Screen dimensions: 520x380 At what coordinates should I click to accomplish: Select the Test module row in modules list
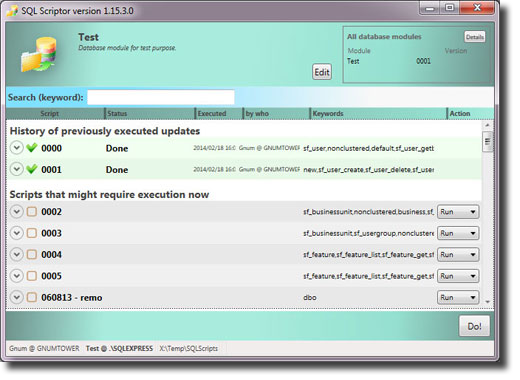(x=389, y=61)
